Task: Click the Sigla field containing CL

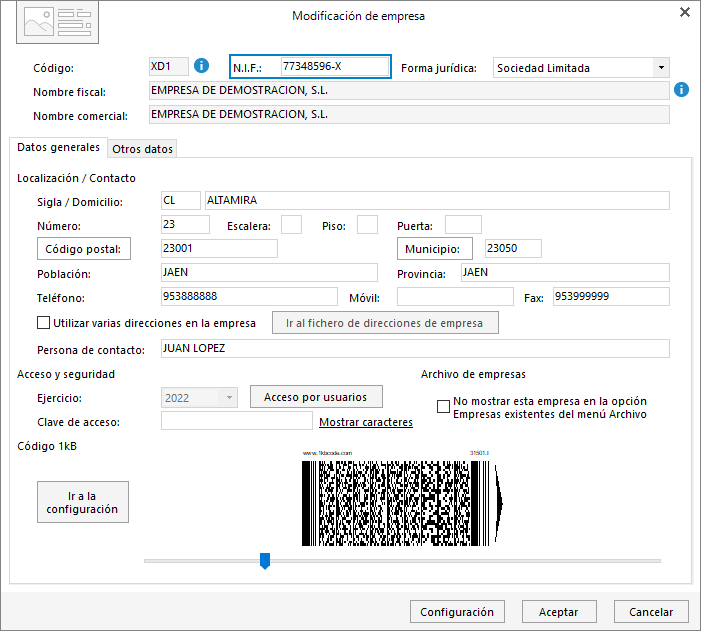Action: [x=181, y=200]
